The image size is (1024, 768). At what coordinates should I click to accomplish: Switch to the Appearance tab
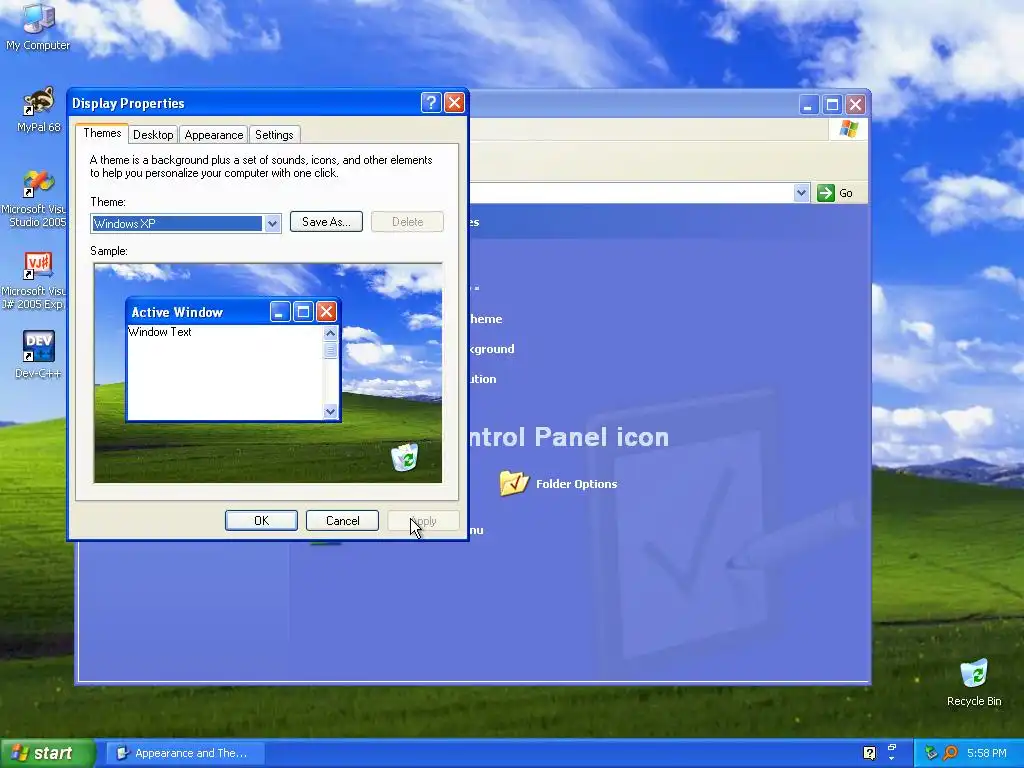[x=214, y=135]
